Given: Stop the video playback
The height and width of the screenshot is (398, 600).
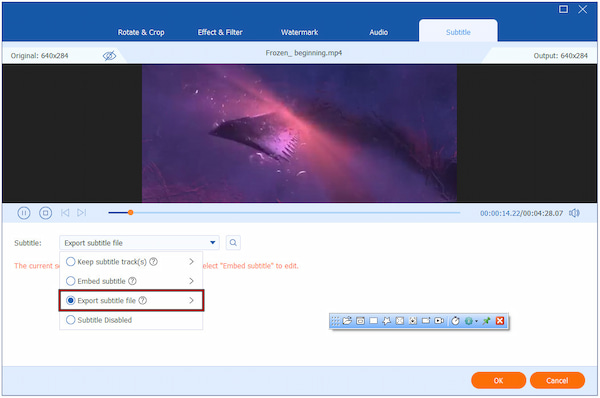Looking at the screenshot, I should 46,213.
